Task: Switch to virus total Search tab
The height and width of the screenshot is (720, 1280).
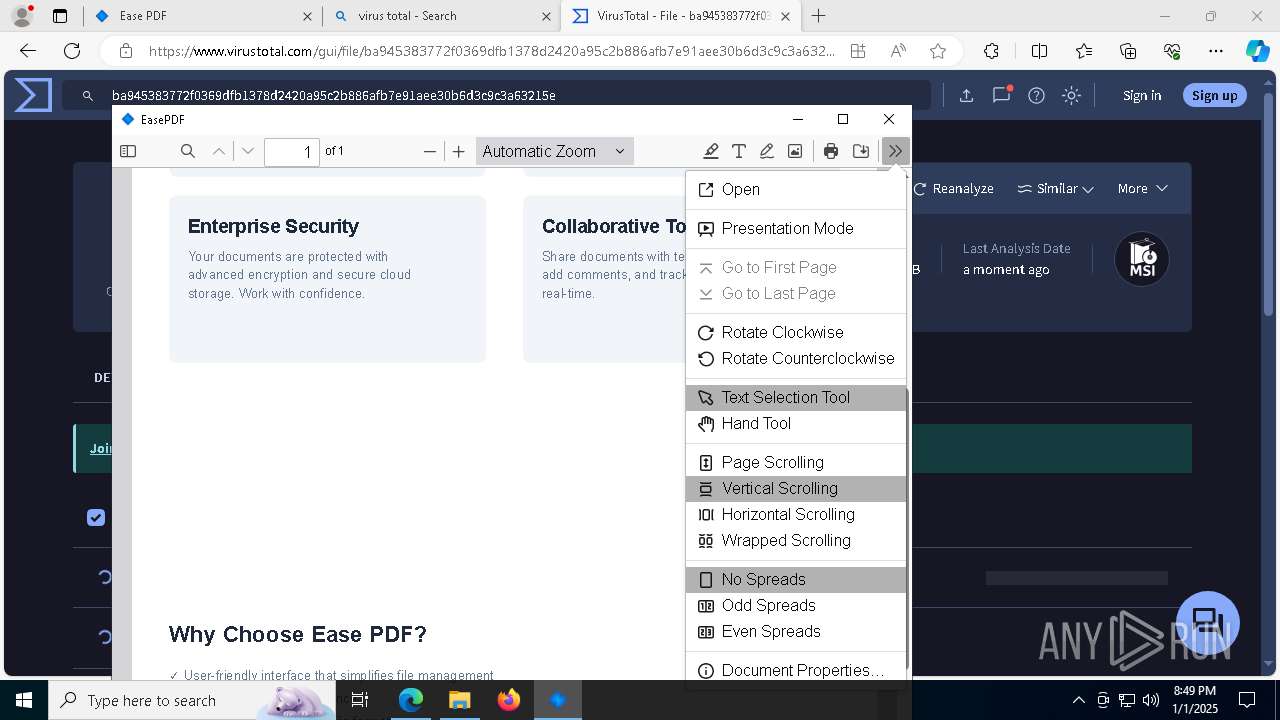Action: pos(440,16)
